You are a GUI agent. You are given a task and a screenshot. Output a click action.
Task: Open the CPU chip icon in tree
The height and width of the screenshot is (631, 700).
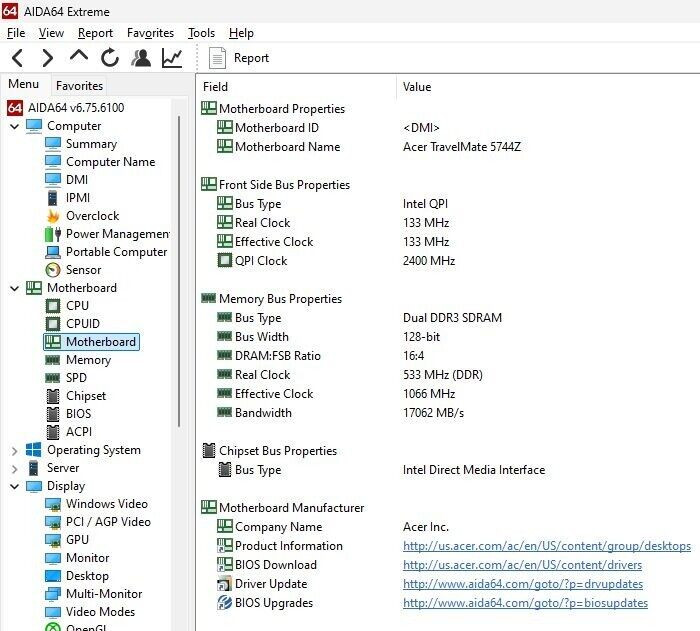pyautogui.click(x=53, y=306)
